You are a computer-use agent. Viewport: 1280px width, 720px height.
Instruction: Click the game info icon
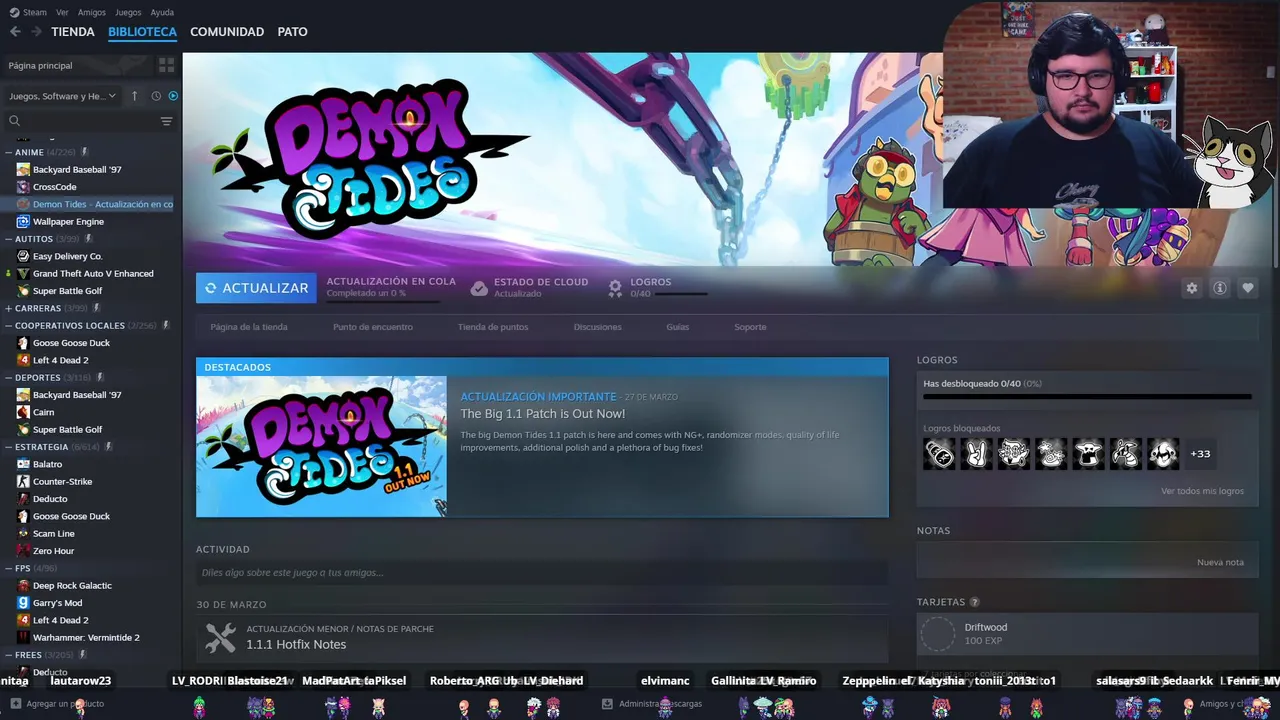point(1219,288)
